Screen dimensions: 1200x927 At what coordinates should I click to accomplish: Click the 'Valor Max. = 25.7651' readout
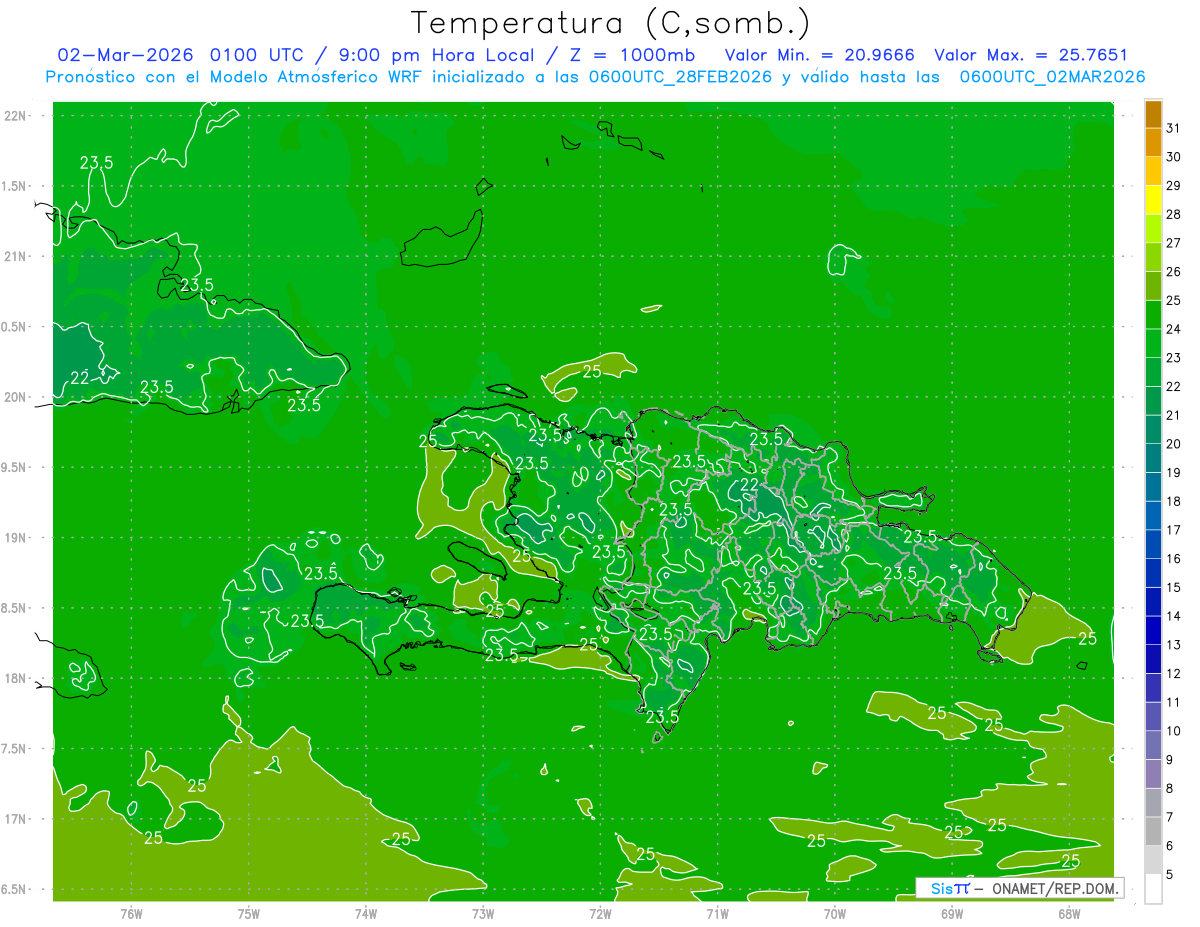pos(1031,55)
